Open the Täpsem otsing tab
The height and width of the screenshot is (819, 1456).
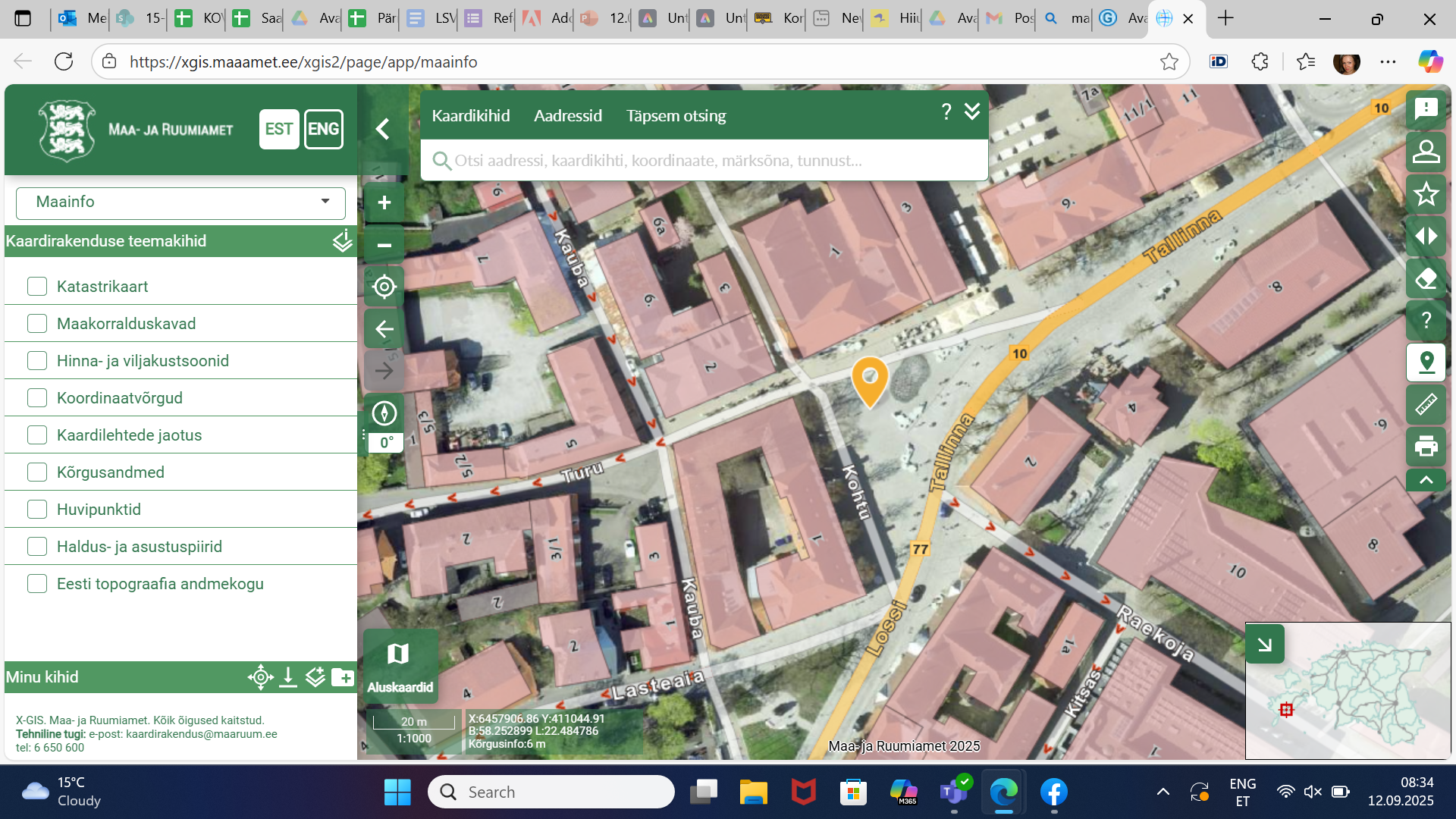[676, 115]
